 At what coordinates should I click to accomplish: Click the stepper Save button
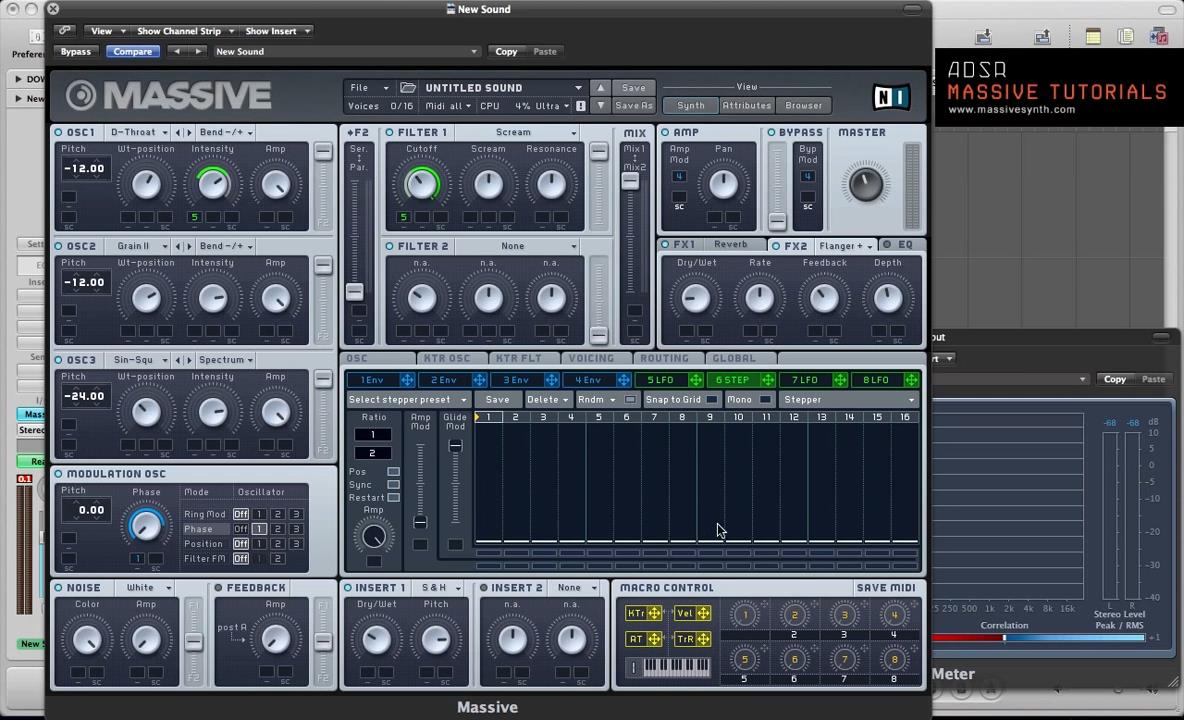498,399
